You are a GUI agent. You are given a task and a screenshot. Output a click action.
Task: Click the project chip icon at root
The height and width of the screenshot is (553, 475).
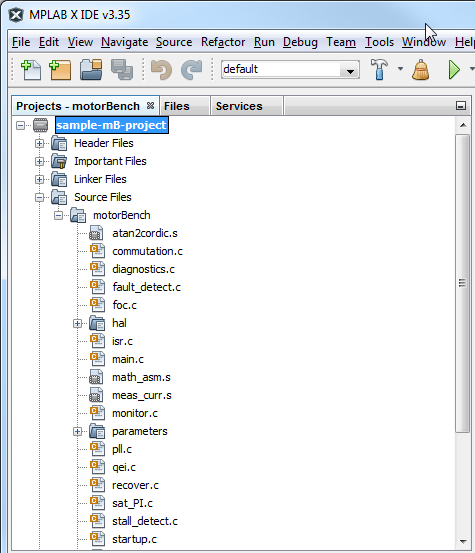[x=40, y=125]
